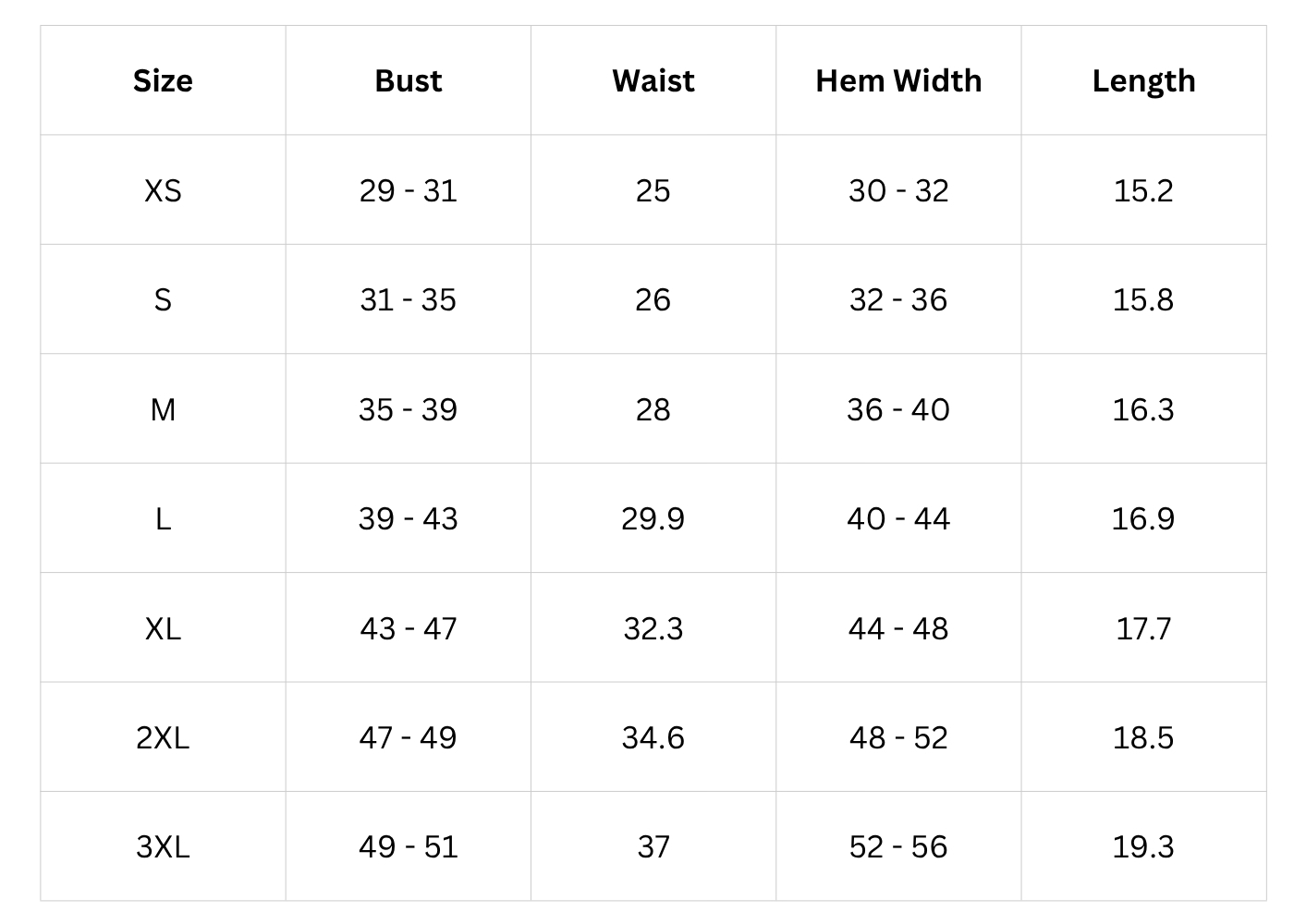Viewport: 1294px width, 924px height.
Task: Click the Bust column header
Action: 408,81
